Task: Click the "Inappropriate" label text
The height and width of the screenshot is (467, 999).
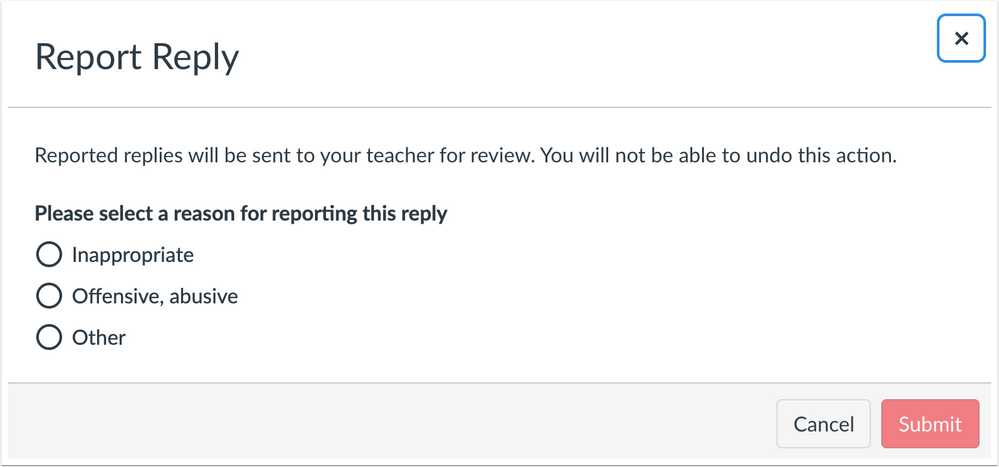Action: [x=132, y=255]
